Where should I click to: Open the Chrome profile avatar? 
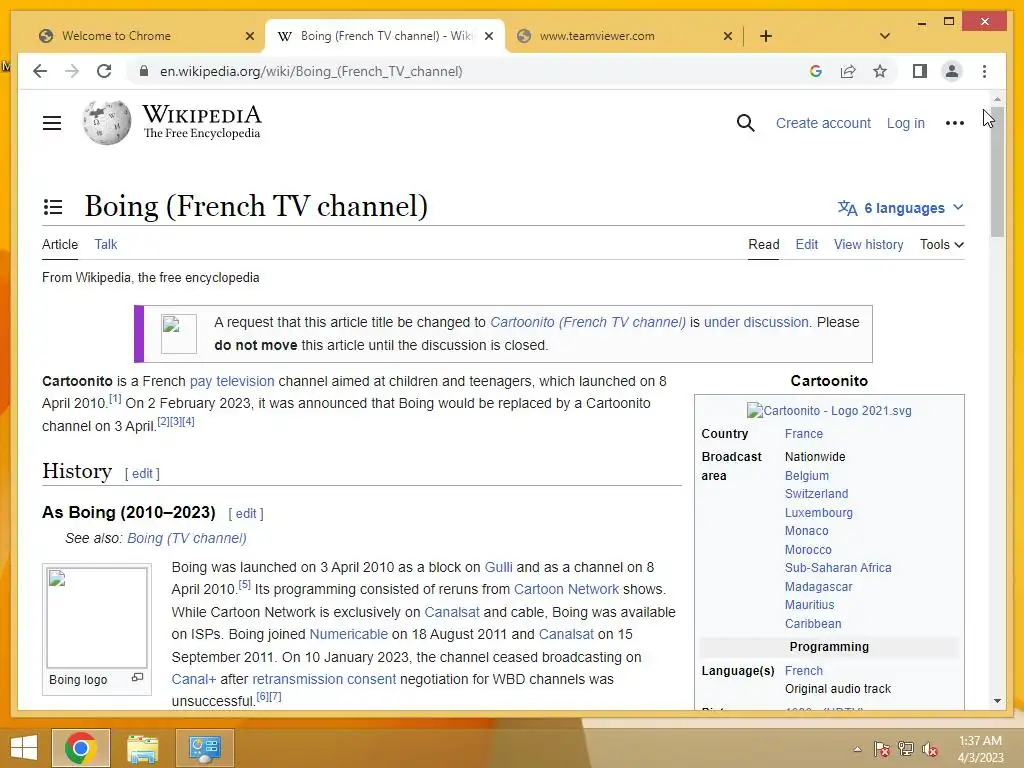[x=952, y=71]
